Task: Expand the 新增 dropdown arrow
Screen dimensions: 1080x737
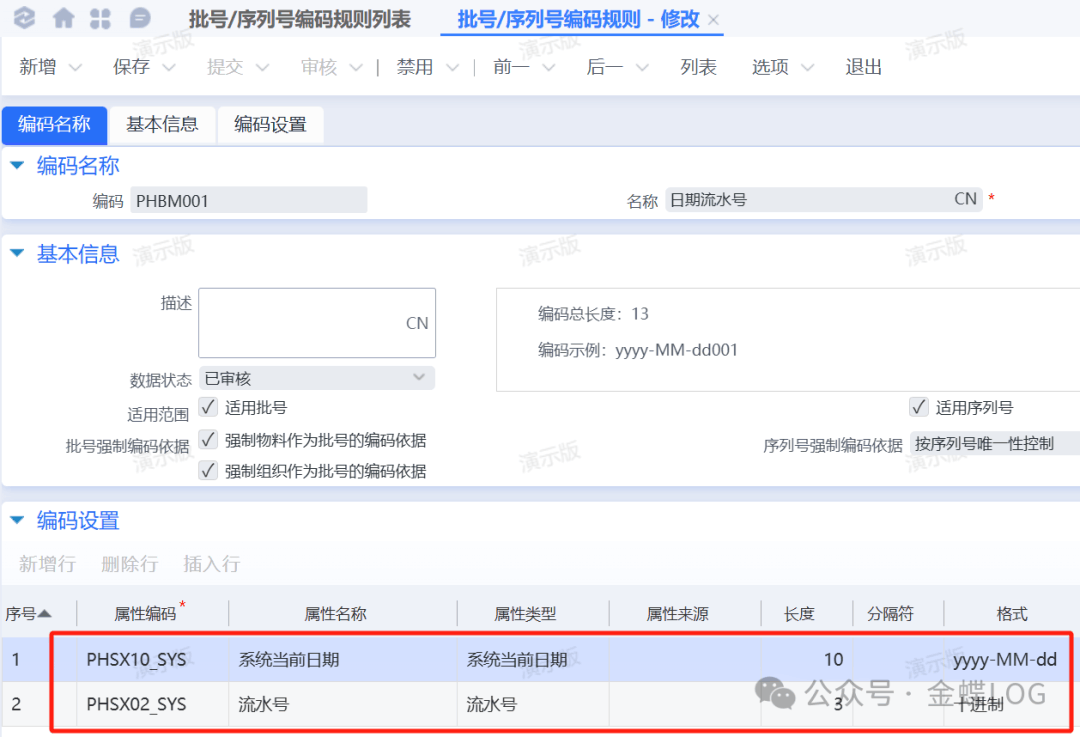Action: tap(75, 68)
